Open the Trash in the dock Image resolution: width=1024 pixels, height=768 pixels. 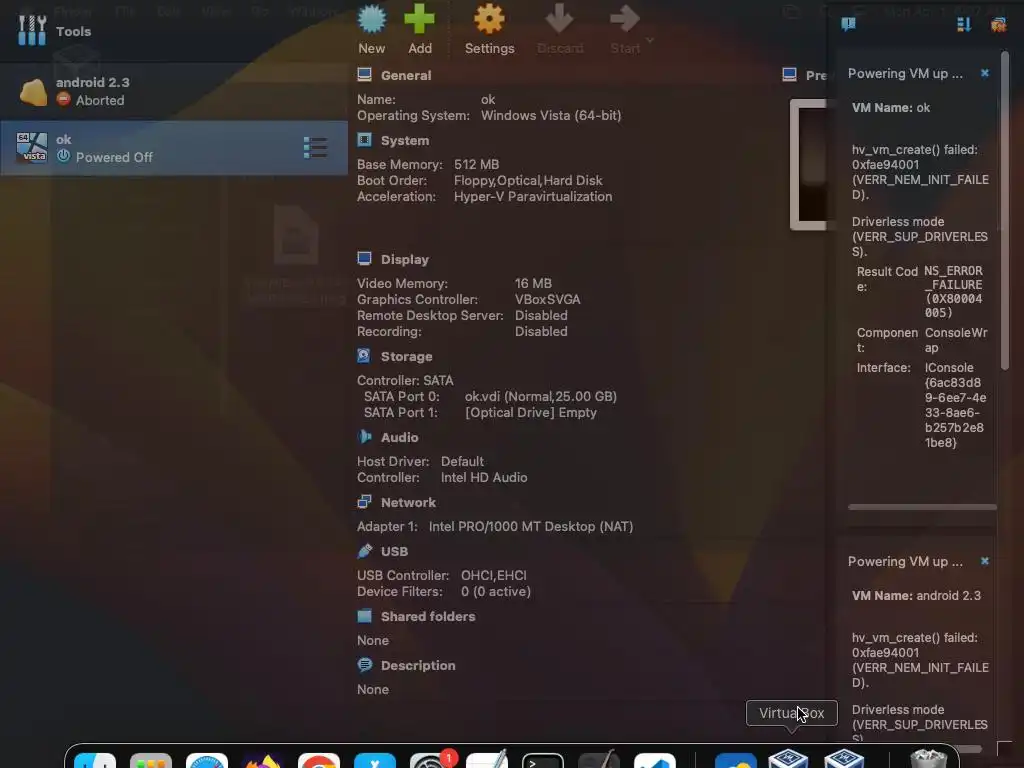click(928, 760)
